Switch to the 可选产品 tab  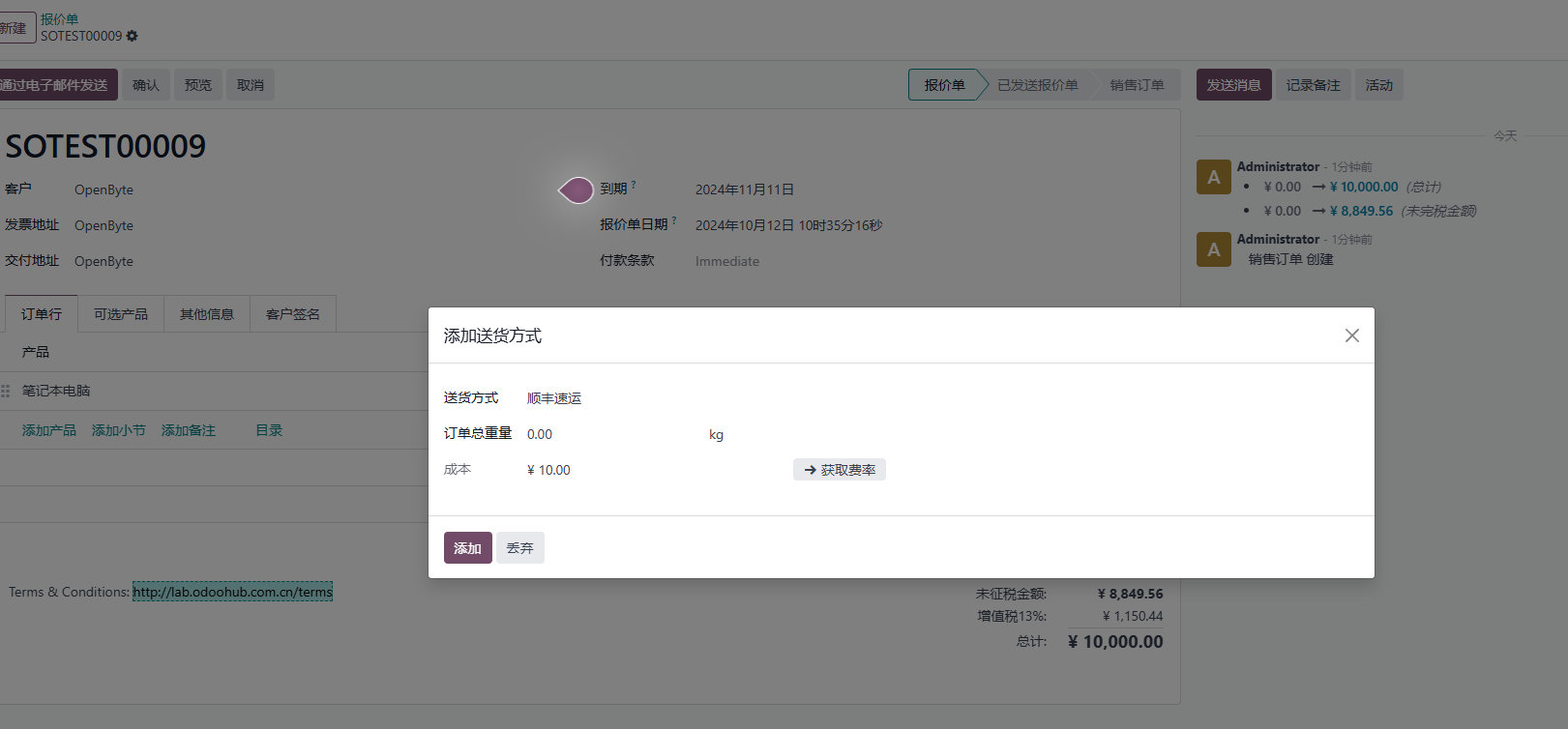(x=121, y=314)
